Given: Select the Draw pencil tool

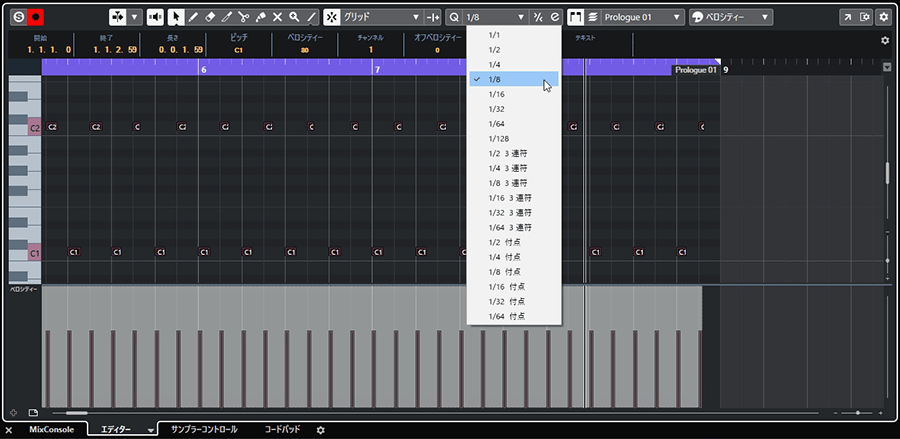Looking at the screenshot, I should coord(193,17).
